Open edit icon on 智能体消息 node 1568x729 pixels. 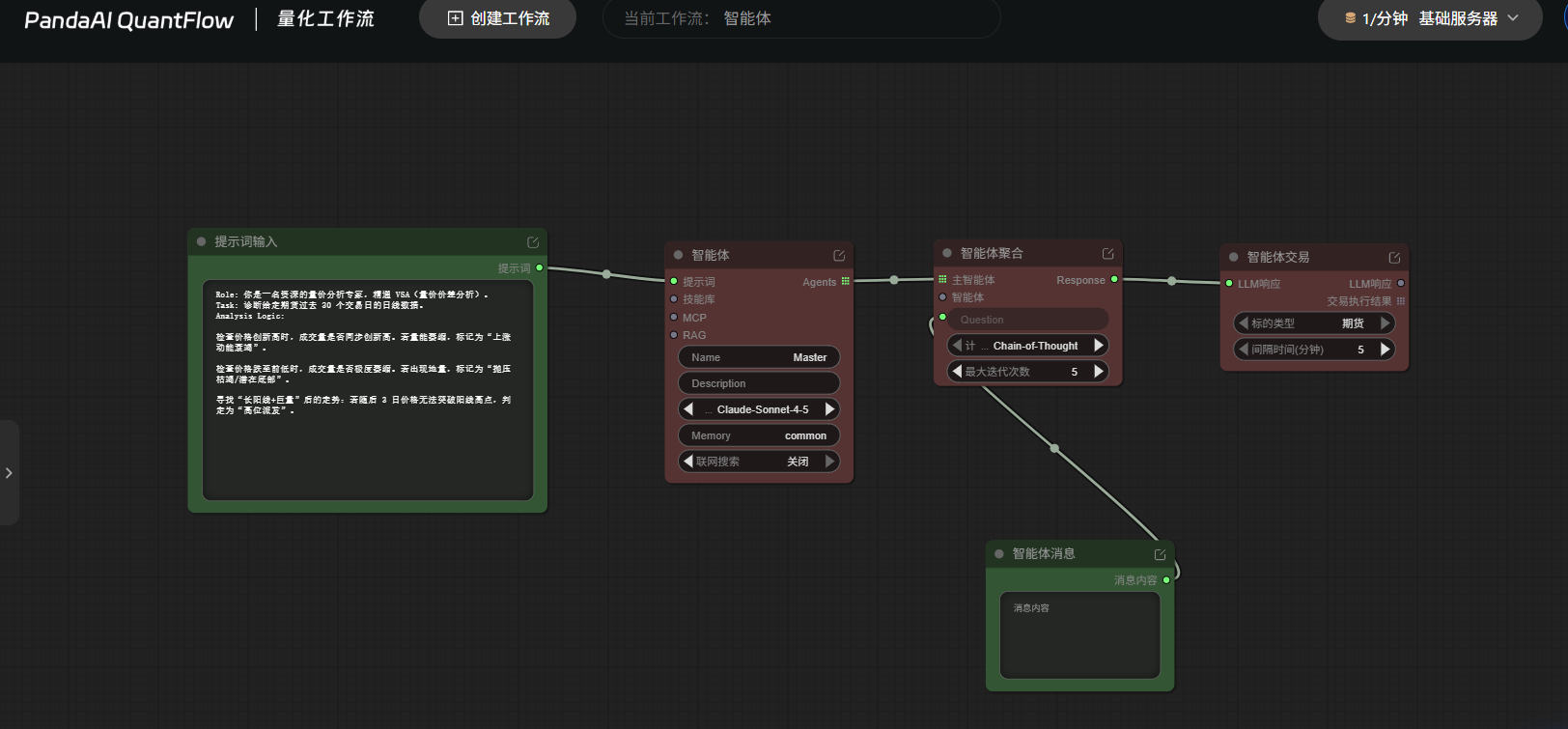[1160, 554]
